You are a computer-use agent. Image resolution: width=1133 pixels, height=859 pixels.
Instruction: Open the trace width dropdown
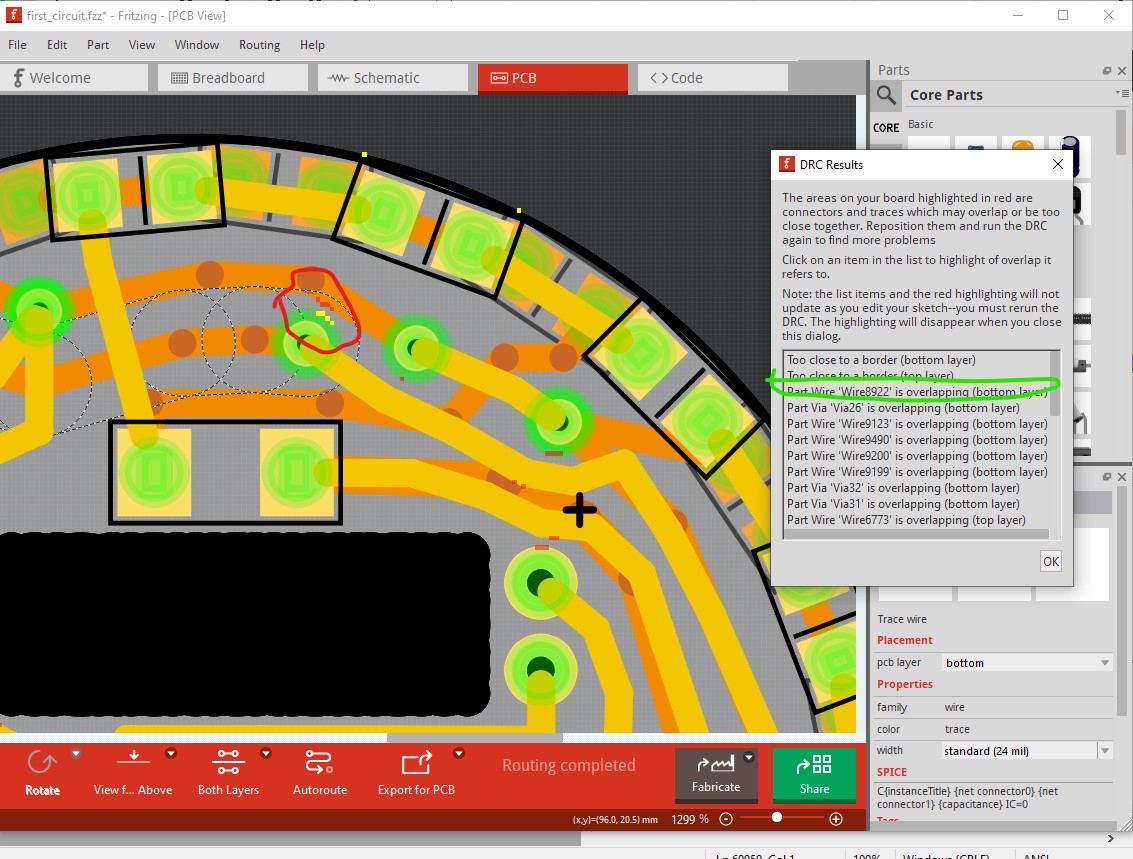tap(1026, 751)
